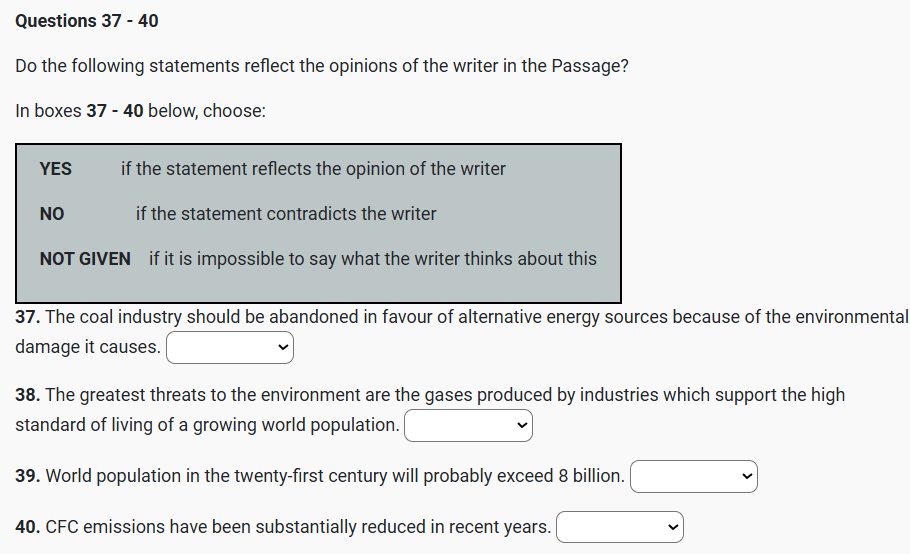Click the question number '37.' label
Viewport: 910px width, 554px height.
28,317
